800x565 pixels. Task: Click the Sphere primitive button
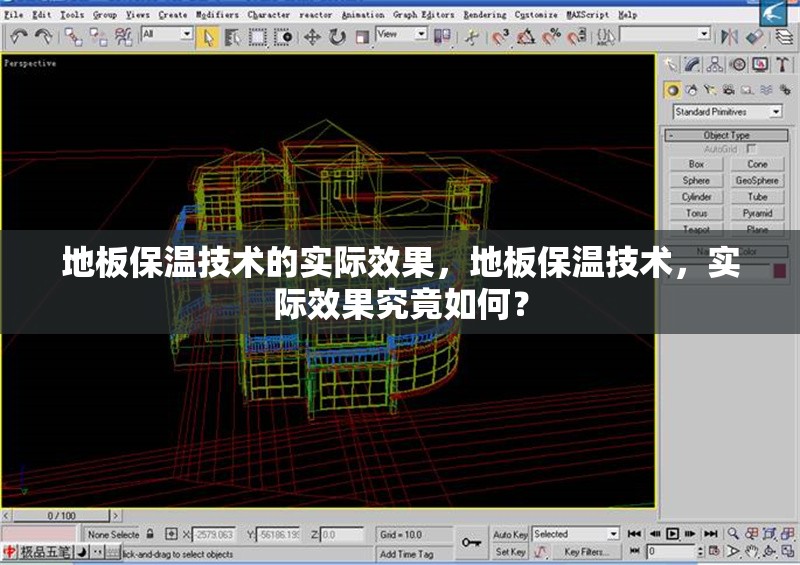tap(696, 181)
